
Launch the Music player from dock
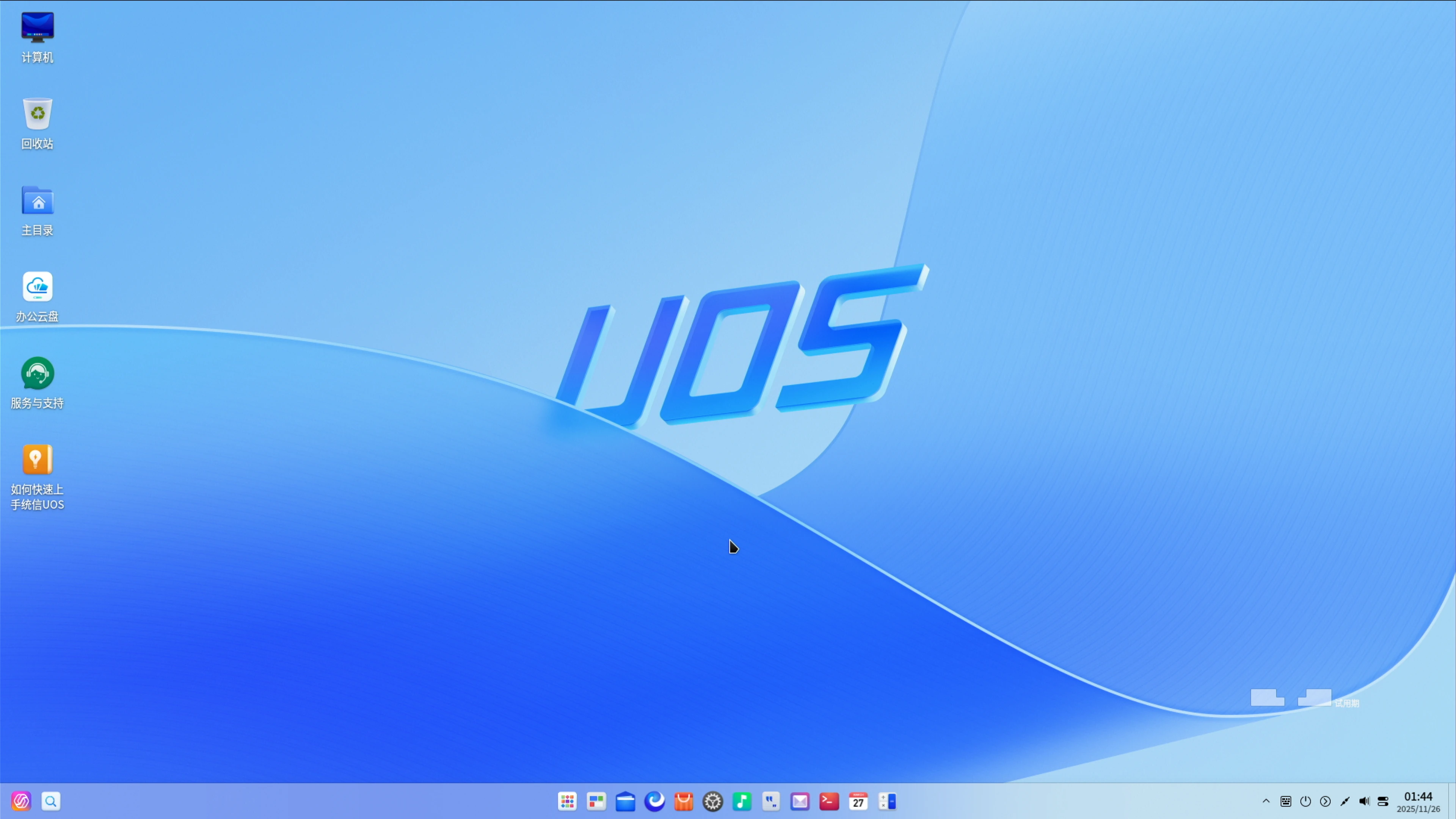click(x=742, y=801)
